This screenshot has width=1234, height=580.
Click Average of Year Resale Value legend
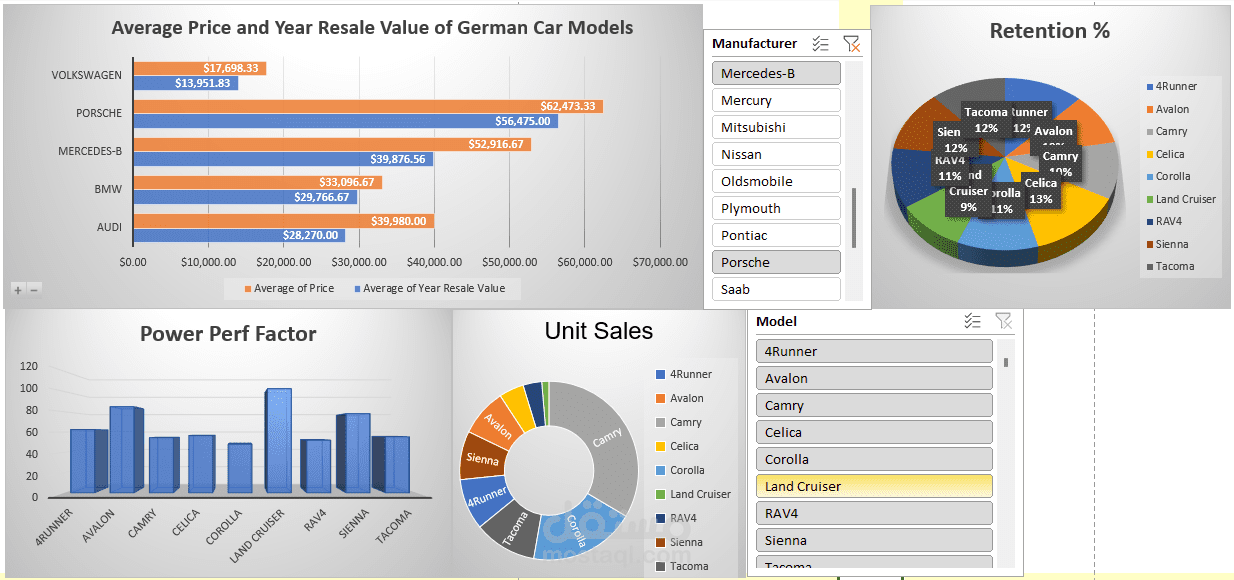(x=428, y=289)
